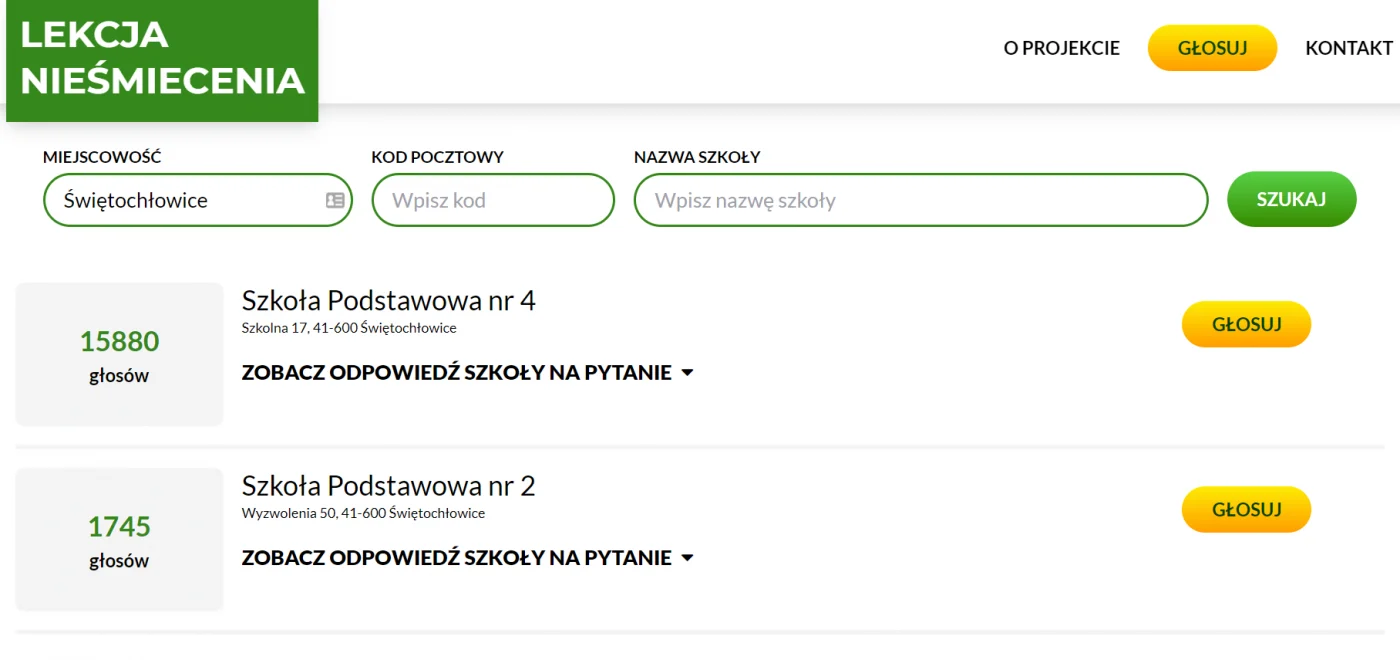Image resolution: width=1400 pixels, height=660 pixels.
Task: Click the 1745 głosów vote counter
Action: point(119,539)
